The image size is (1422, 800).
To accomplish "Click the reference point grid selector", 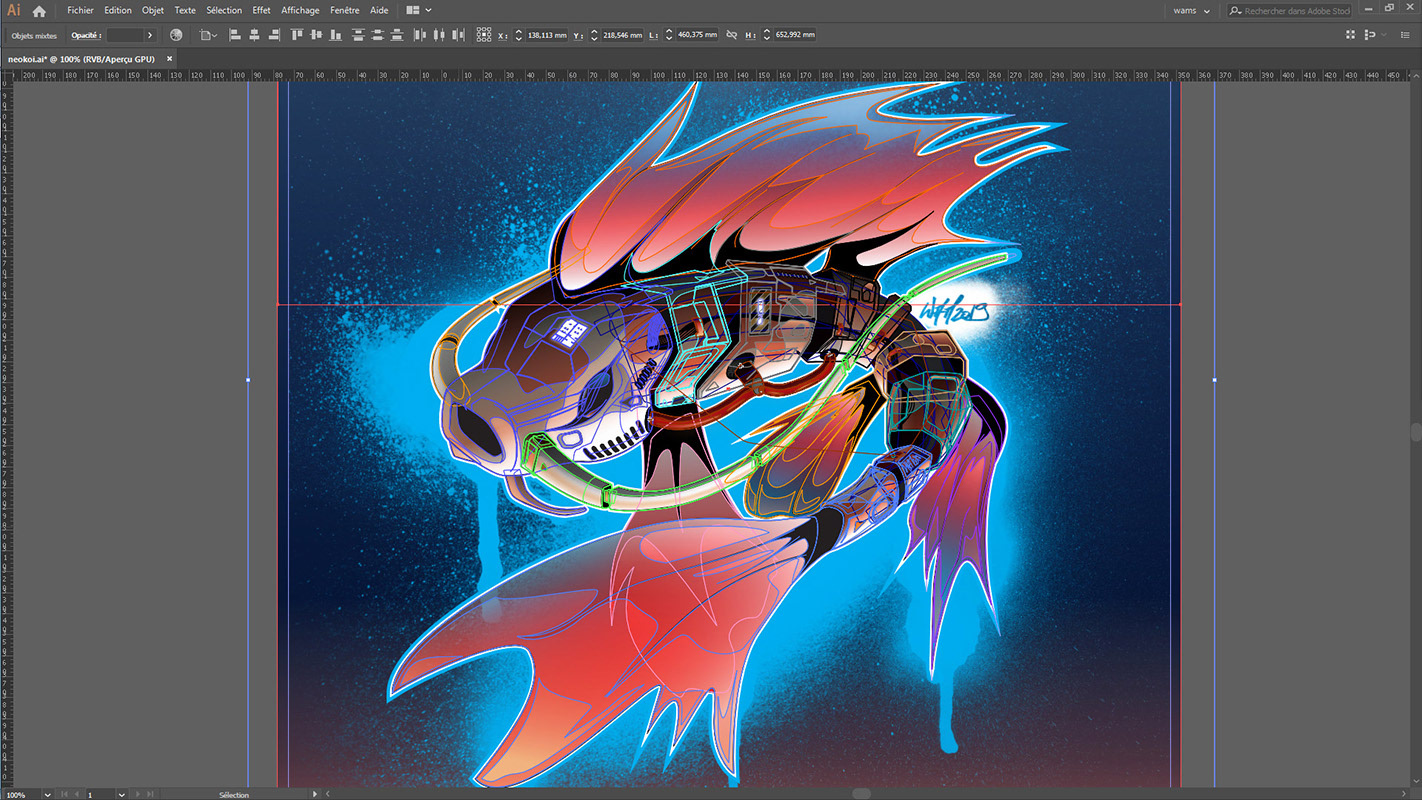I will click(x=484, y=35).
